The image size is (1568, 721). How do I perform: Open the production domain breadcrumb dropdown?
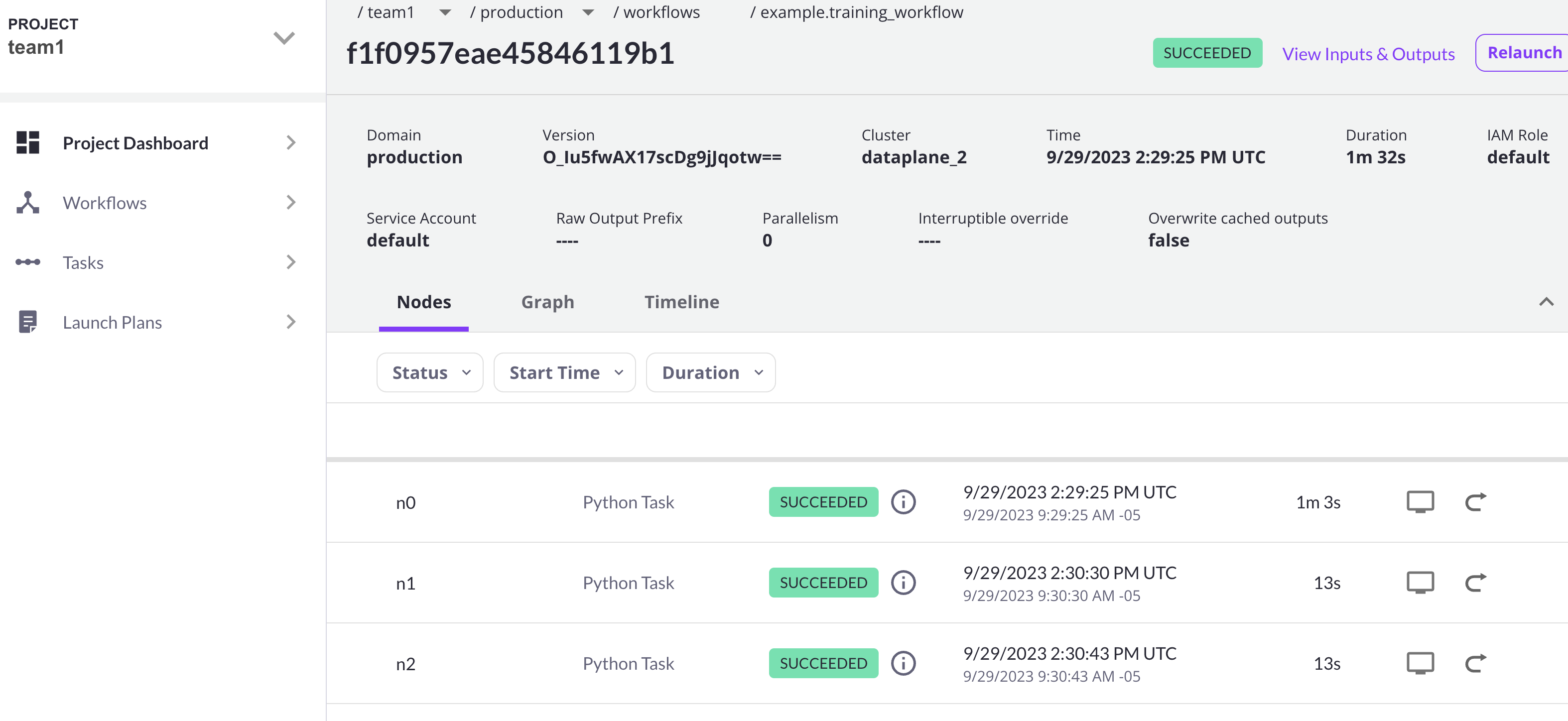coord(587,12)
